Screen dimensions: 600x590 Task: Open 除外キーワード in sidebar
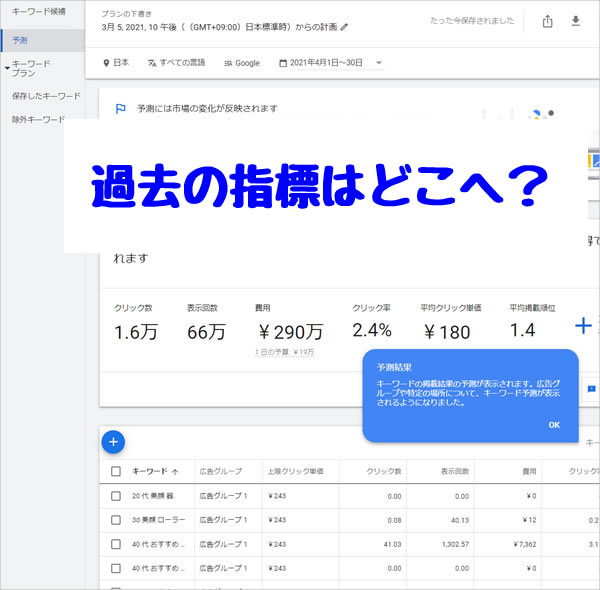38,119
